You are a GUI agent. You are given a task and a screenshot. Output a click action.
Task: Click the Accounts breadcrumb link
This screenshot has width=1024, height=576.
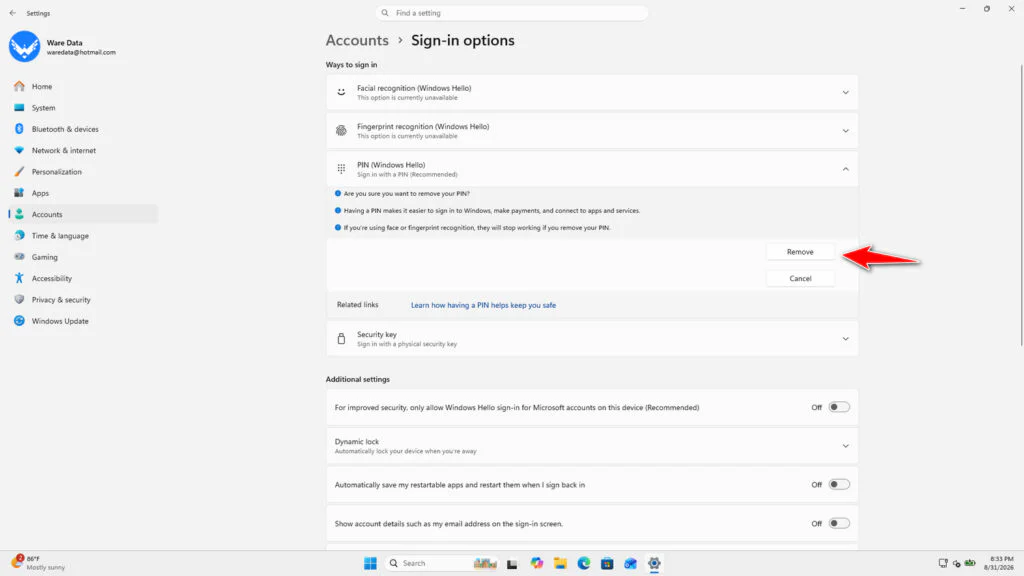357,40
